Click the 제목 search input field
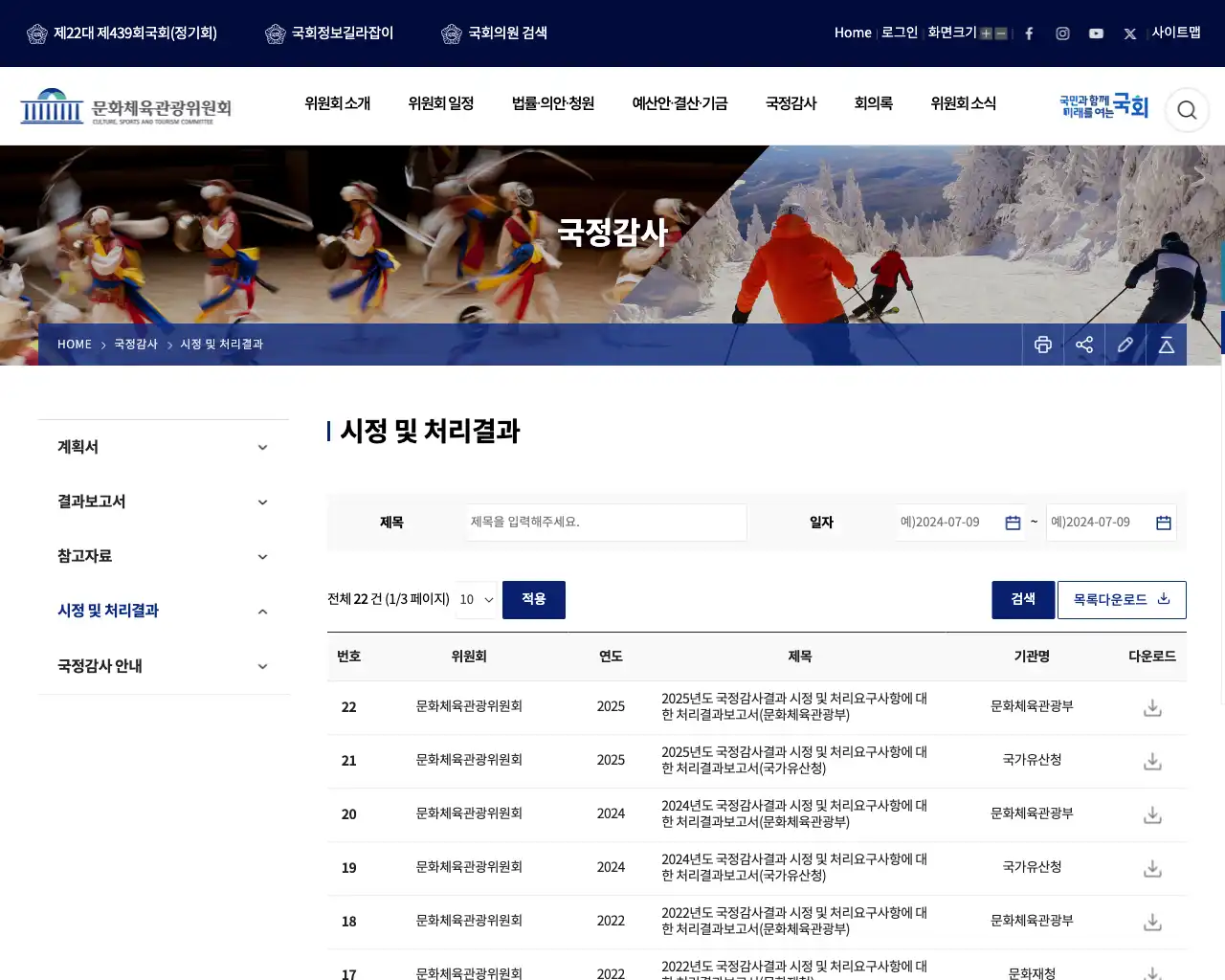Image resolution: width=1225 pixels, height=980 pixels. [x=607, y=523]
